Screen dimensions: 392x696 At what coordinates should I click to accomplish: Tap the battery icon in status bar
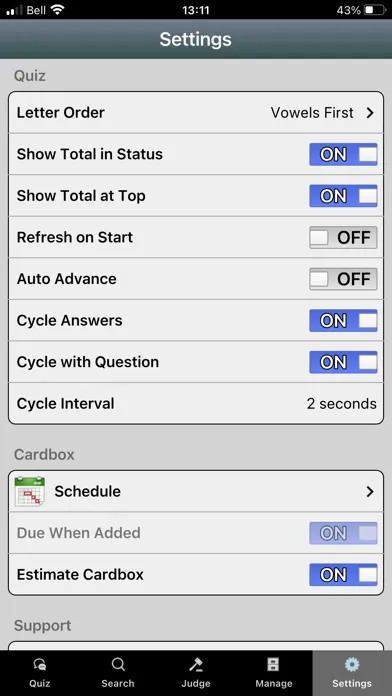(x=375, y=10)
